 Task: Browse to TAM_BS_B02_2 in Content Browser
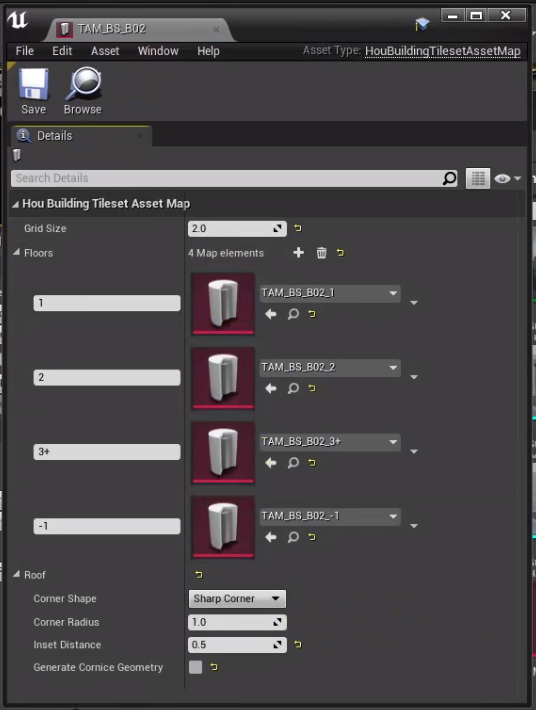coord(293,388)
